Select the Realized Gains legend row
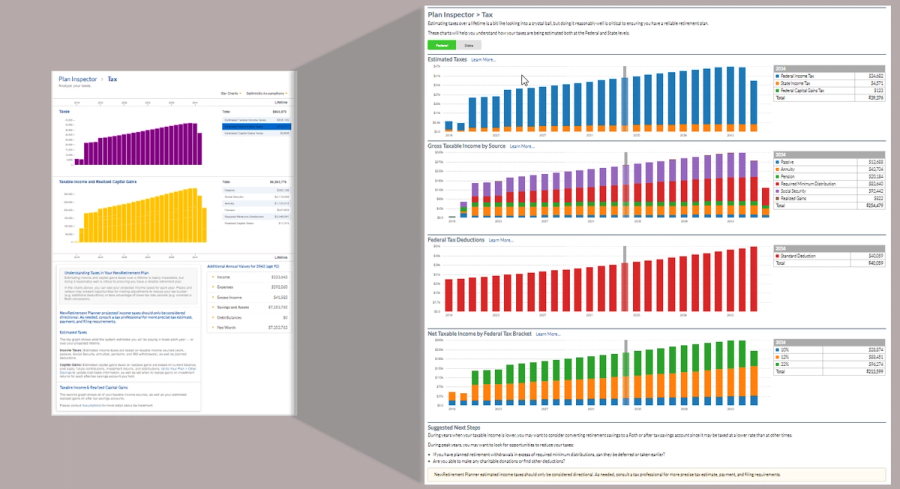The height and width of the screenshot is (489, 900). point(829,198)
